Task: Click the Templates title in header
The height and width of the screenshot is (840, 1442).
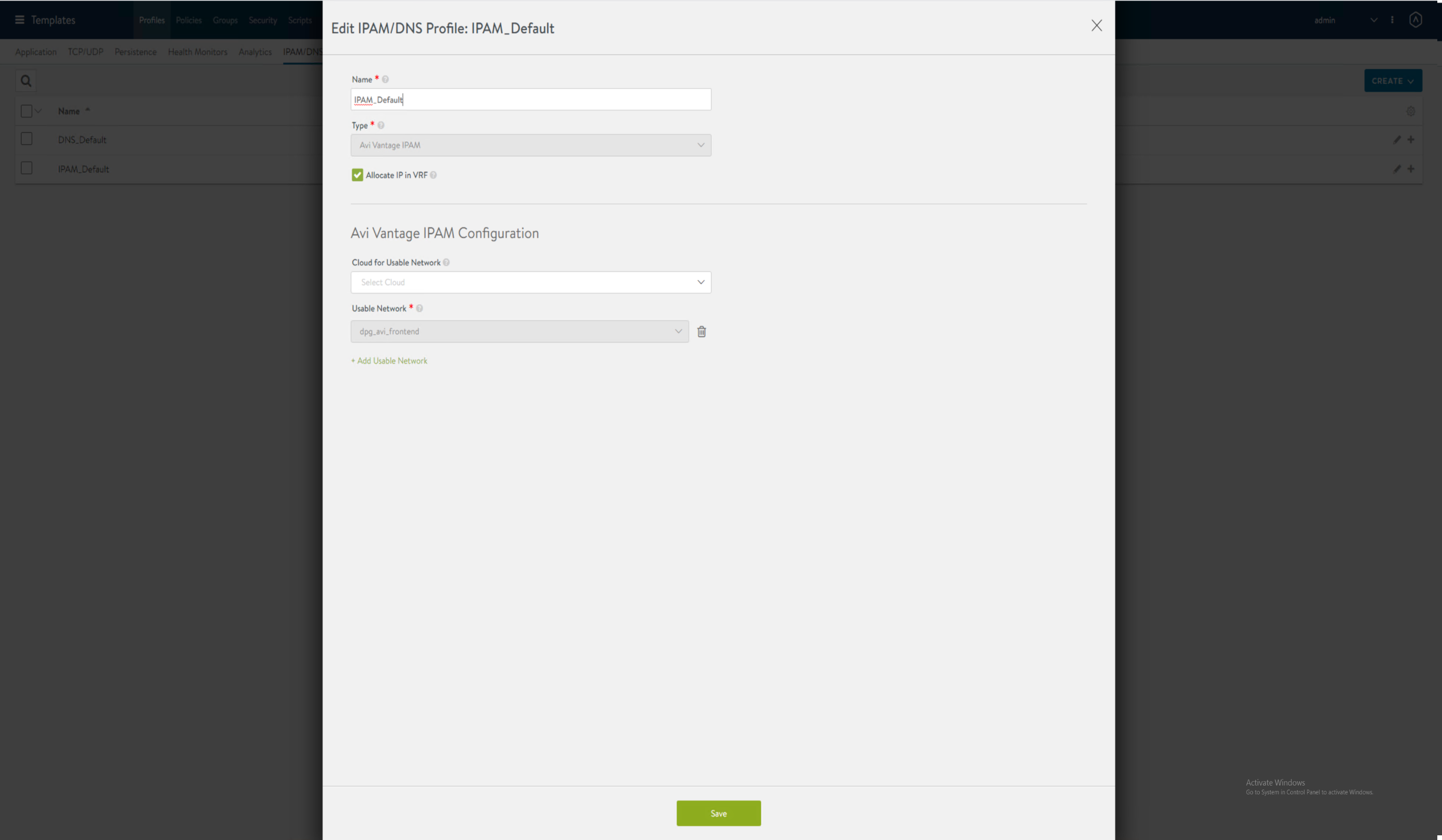Action: [x=53, y=20]
